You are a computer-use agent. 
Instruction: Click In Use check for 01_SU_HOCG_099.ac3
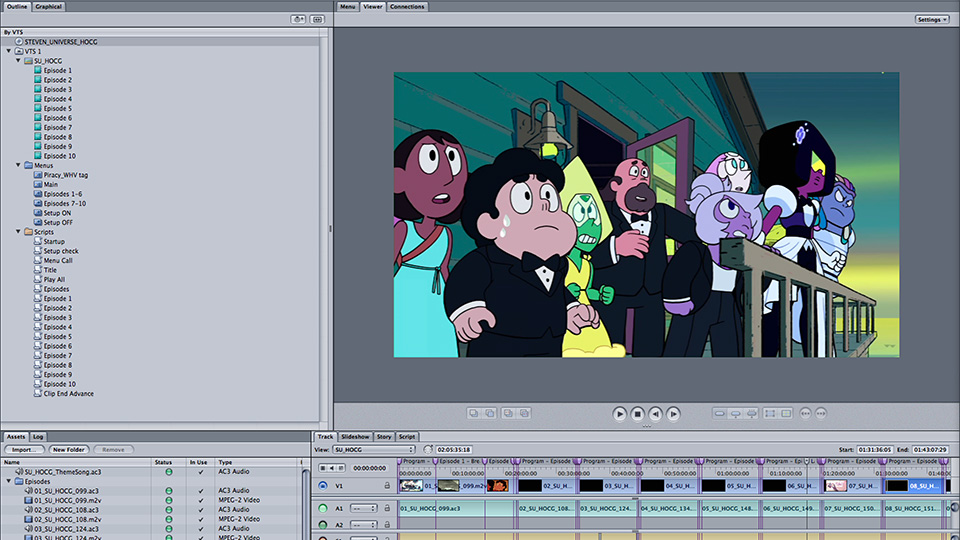(x=200, y=491)
